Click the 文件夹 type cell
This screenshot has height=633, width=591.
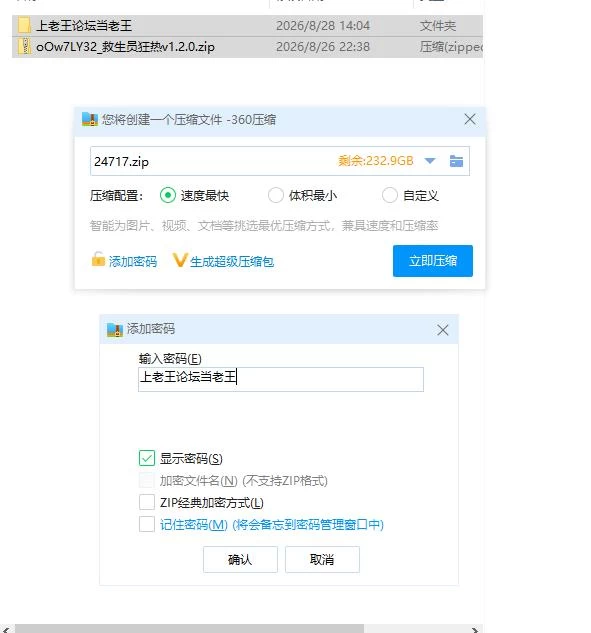[x=438, y=25]
